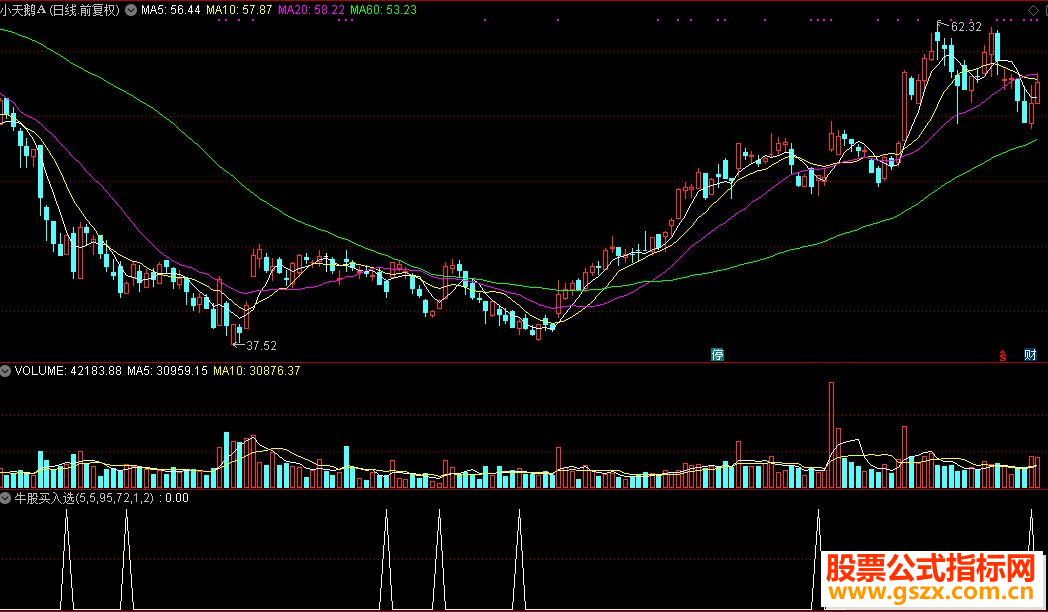This screenshot has height=612, width=1048.
Task: Select the MA20: 58.22 label
Action: (x=311, y=10)
